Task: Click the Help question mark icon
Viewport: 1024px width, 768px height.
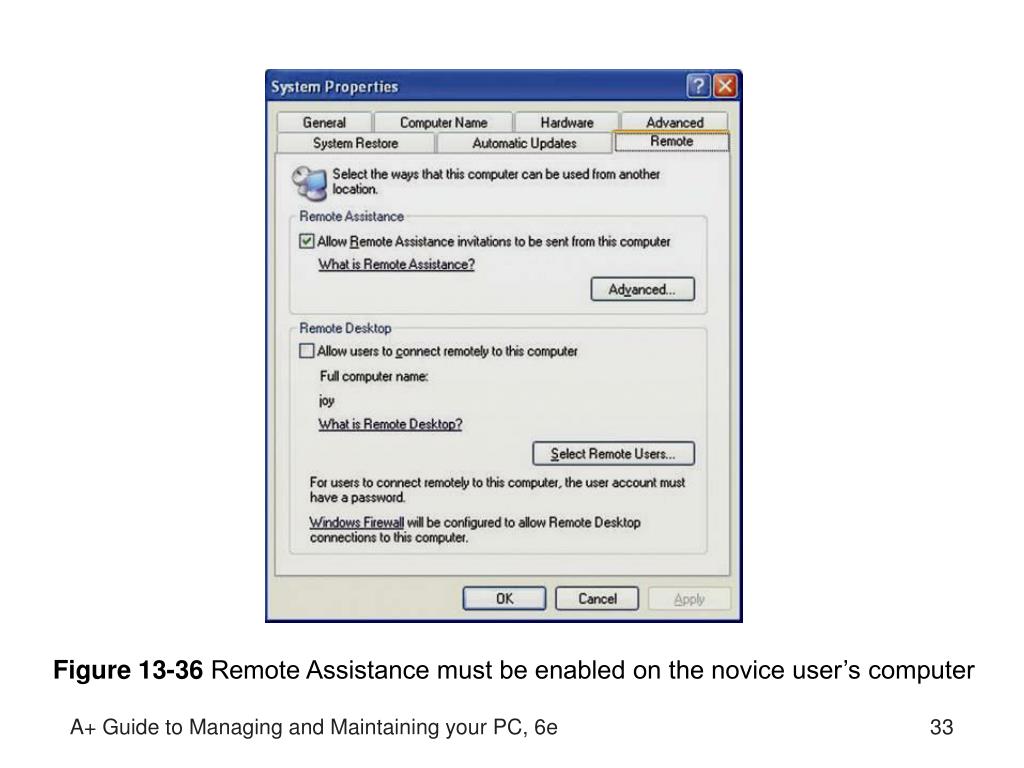Action: click(698, 86)
